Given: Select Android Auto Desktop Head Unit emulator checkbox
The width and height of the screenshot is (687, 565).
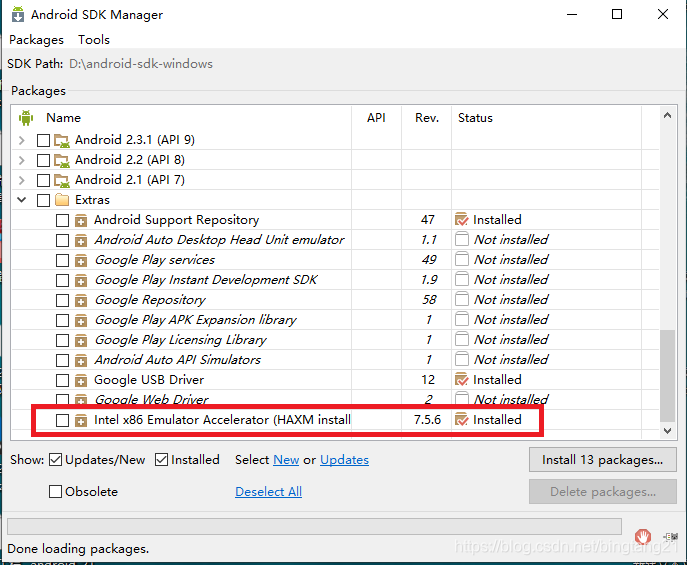Looking at the screenshot, I should (62, 240).
